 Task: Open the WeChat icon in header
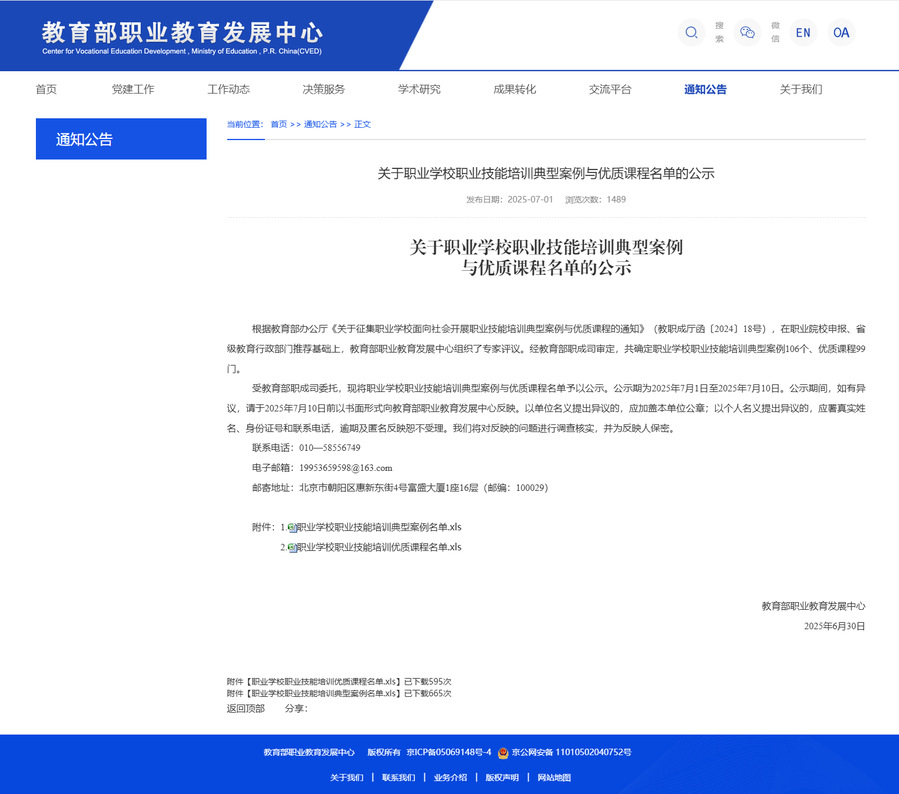point(747,33)
